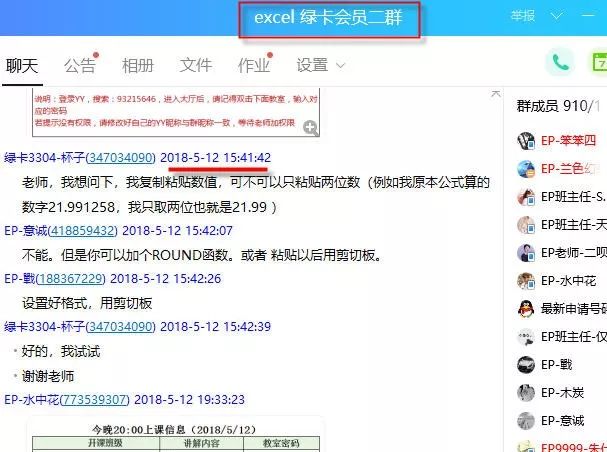Click message 谢谢老师
Screen dimensions: 607x452
click(48, 376)
